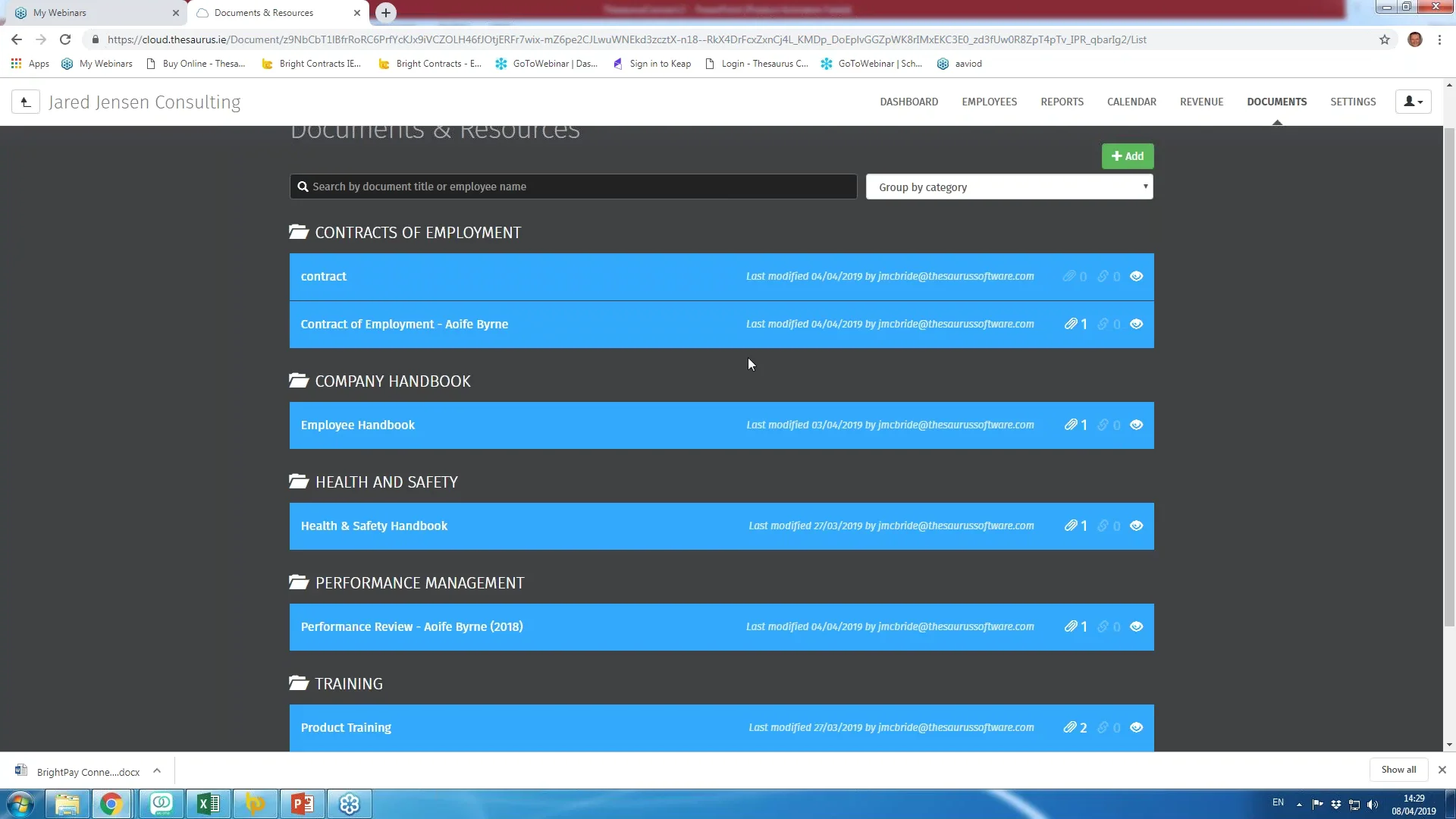Click the page vertical scrollbar

1449,379
